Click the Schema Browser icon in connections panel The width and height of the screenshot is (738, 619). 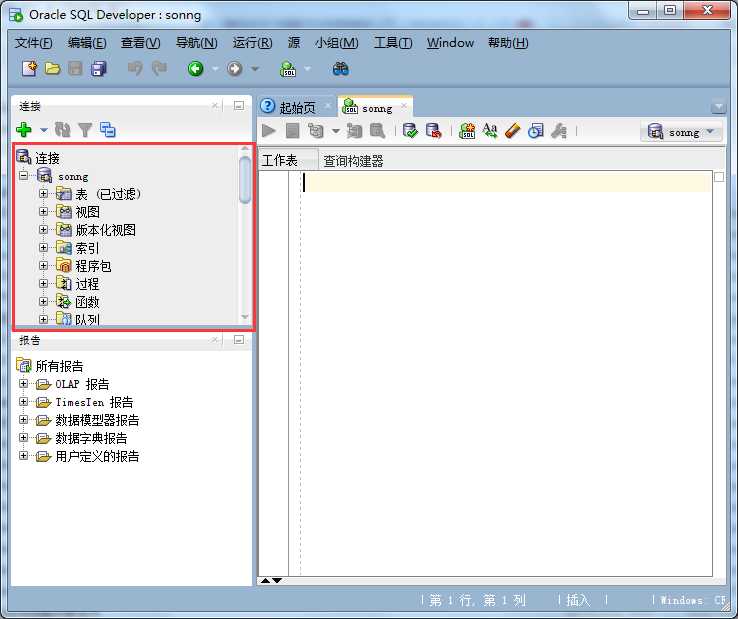108,129
